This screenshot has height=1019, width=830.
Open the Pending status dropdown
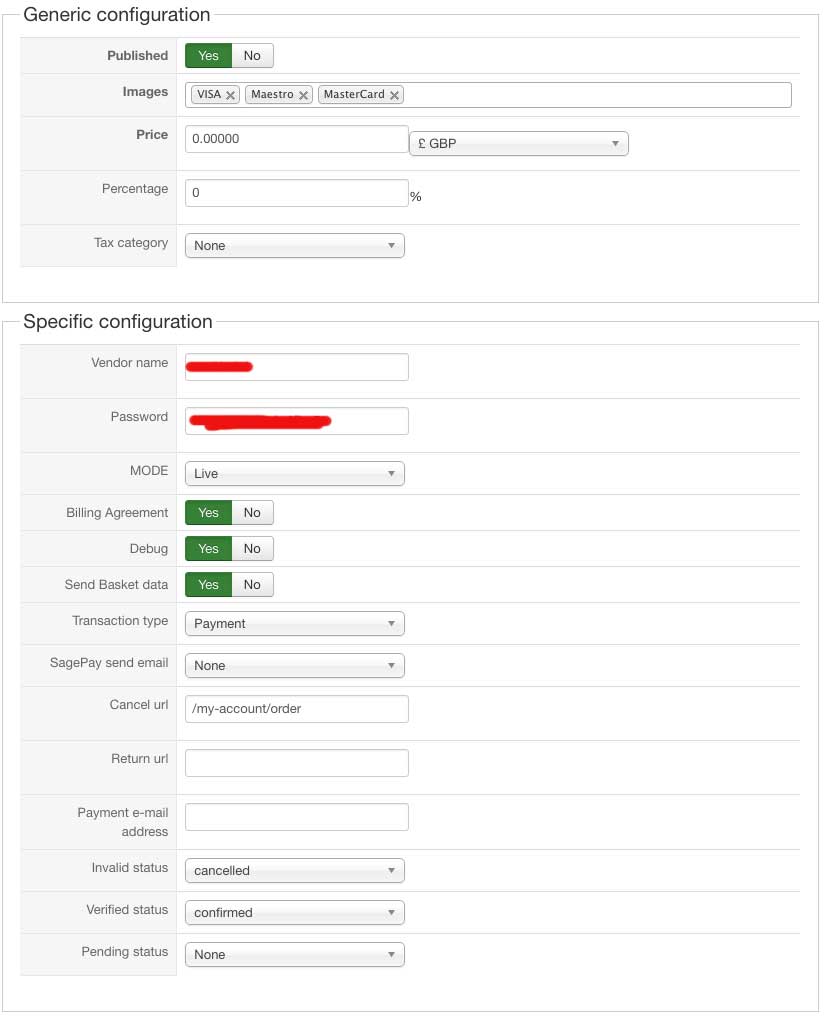click(x=294, y=955)
